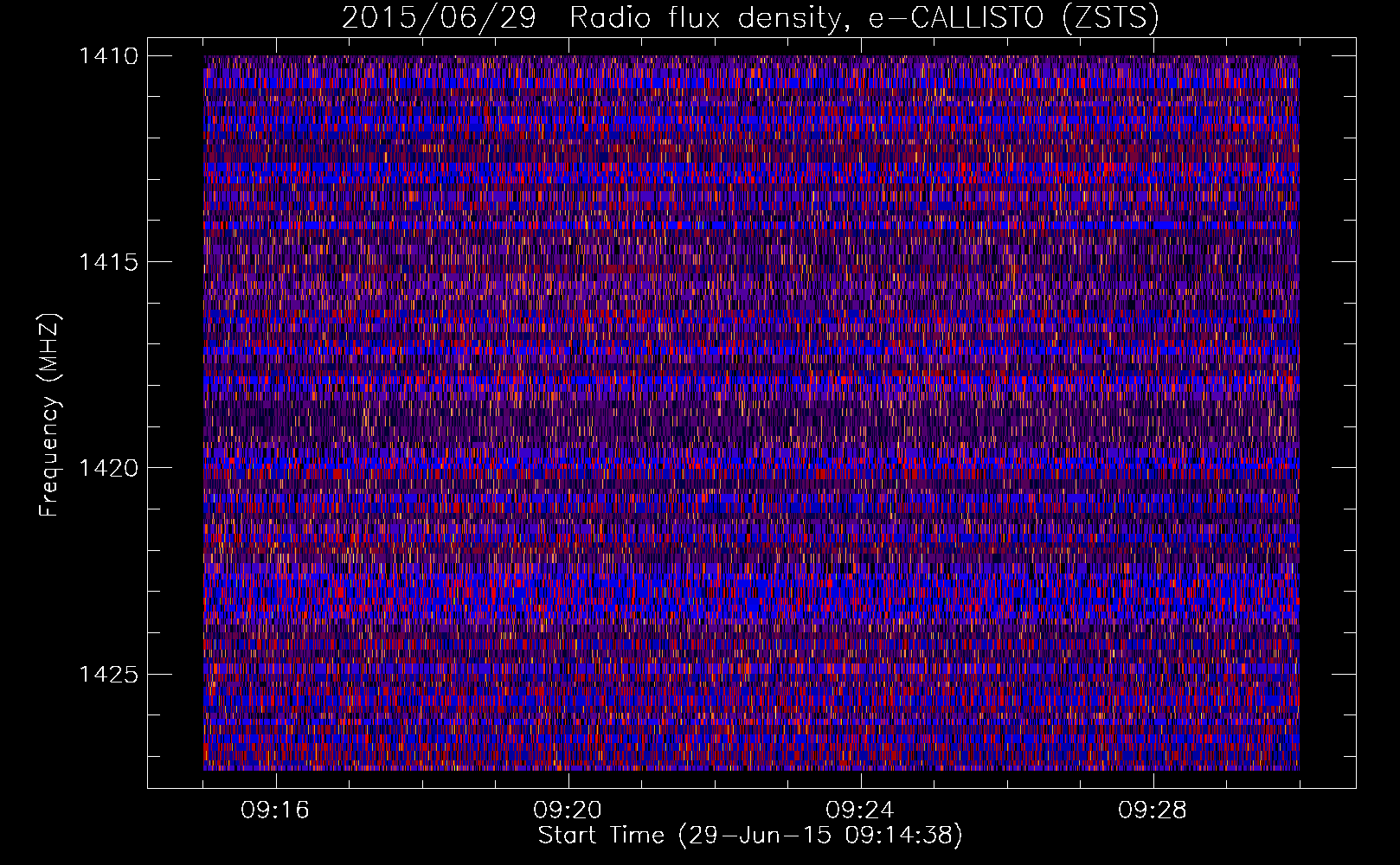
Task: Click the '09:28' time axis label
Action: point(1153,811)
